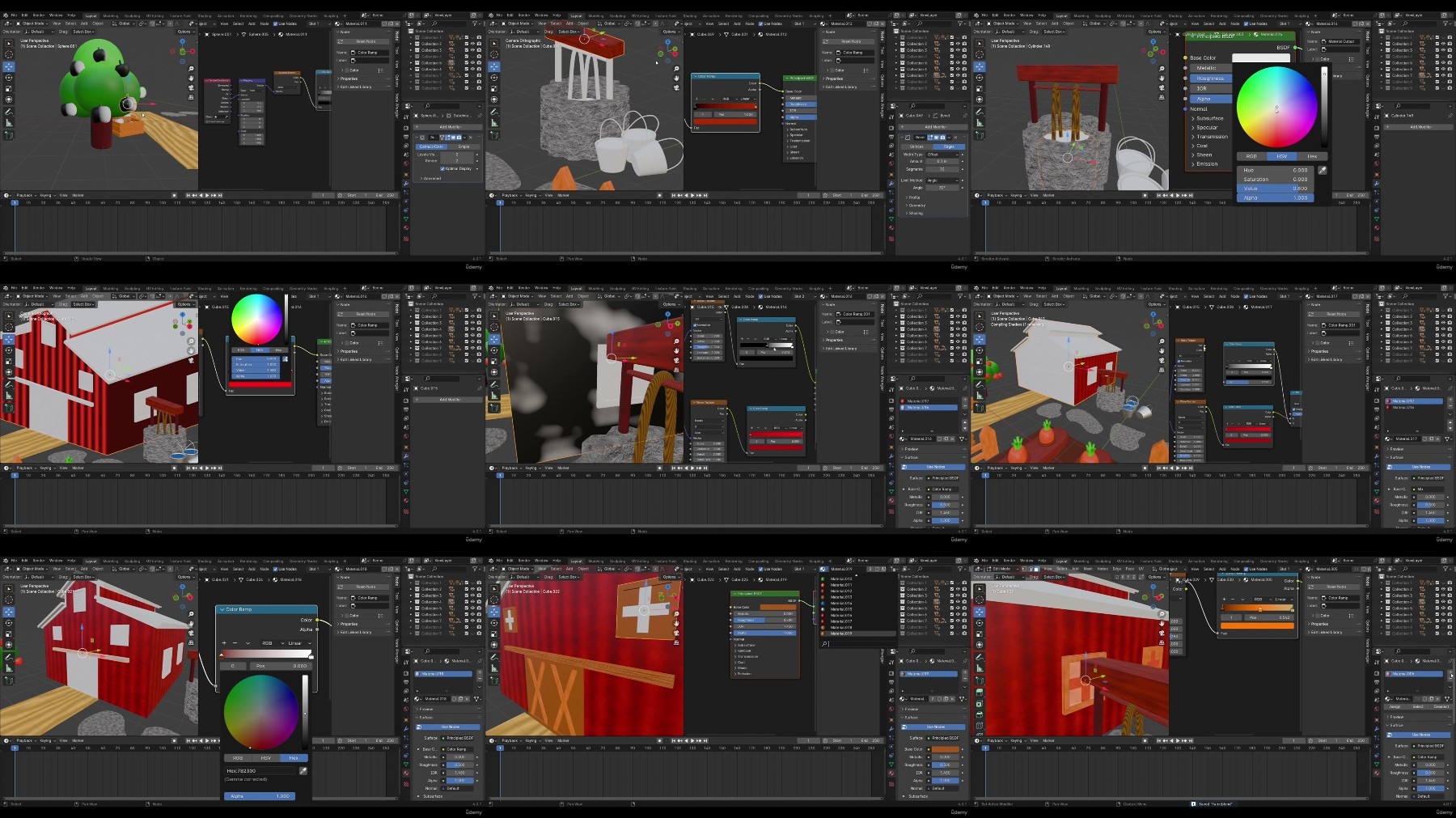The height and width of the screenshot is (818, 1456).
Task: Switch to HSV tab above Hex:7B2300 field
Action: (266, 758)
